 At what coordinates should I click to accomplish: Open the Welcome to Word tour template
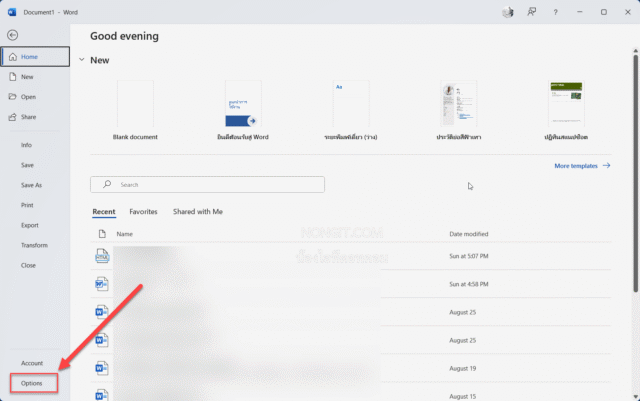pos(243,104)
